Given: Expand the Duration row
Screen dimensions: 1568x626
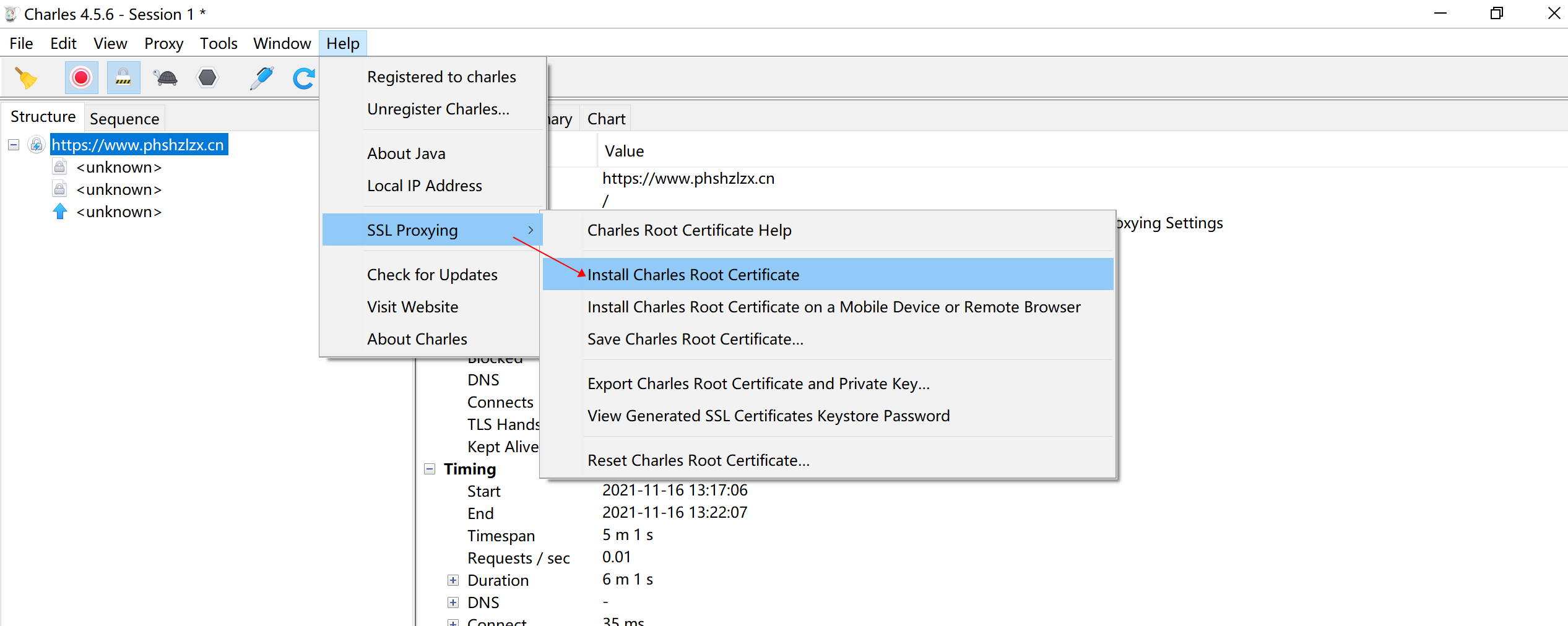Looking at the screenshot, I should pos(453,580).
